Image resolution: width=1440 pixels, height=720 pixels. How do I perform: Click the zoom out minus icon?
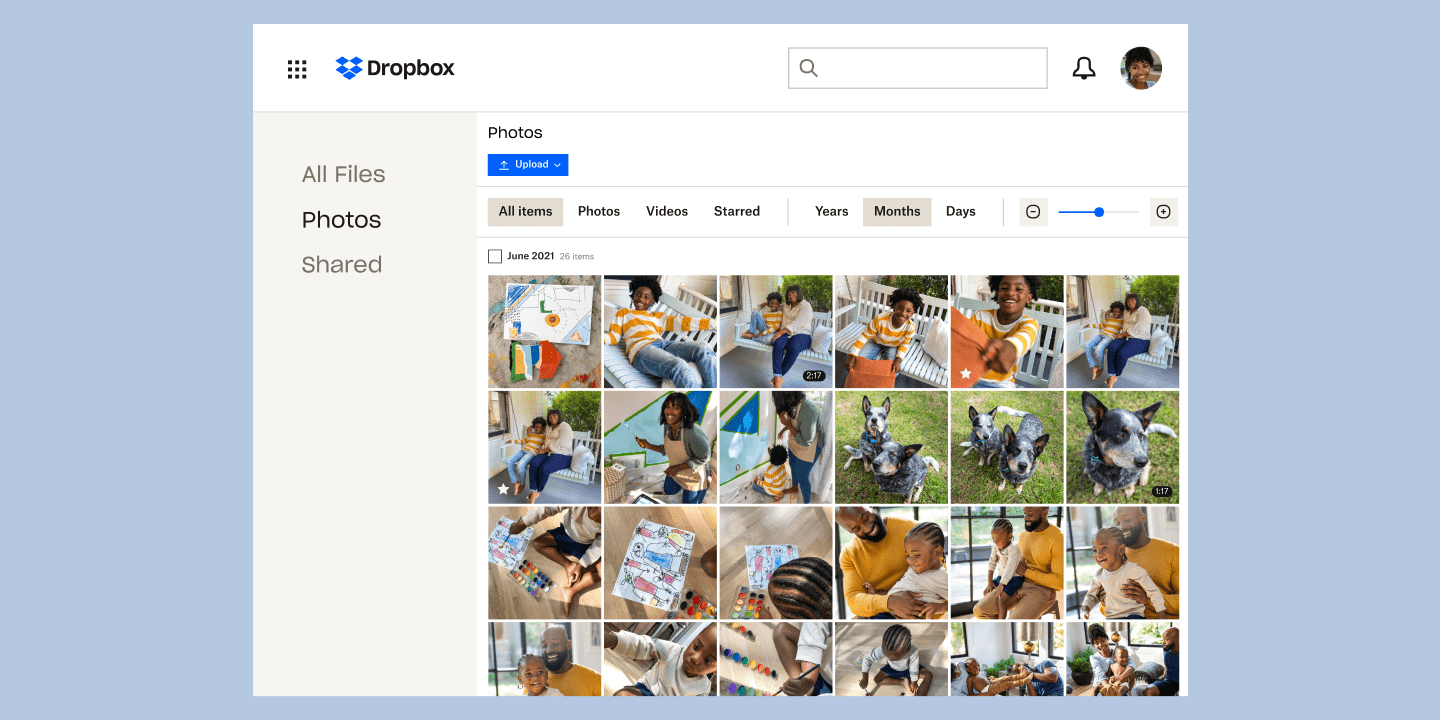(x=1033, y=211)
